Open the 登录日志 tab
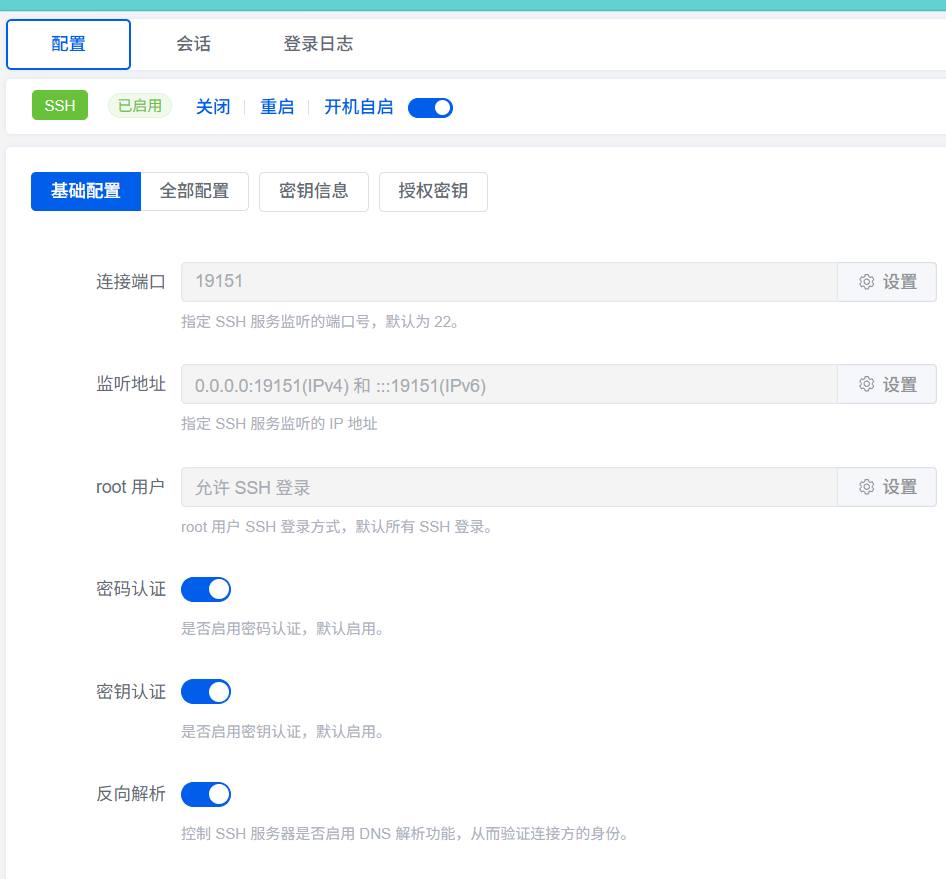The image size is (946, 879). pyautogui.click(x=318, y=44)
